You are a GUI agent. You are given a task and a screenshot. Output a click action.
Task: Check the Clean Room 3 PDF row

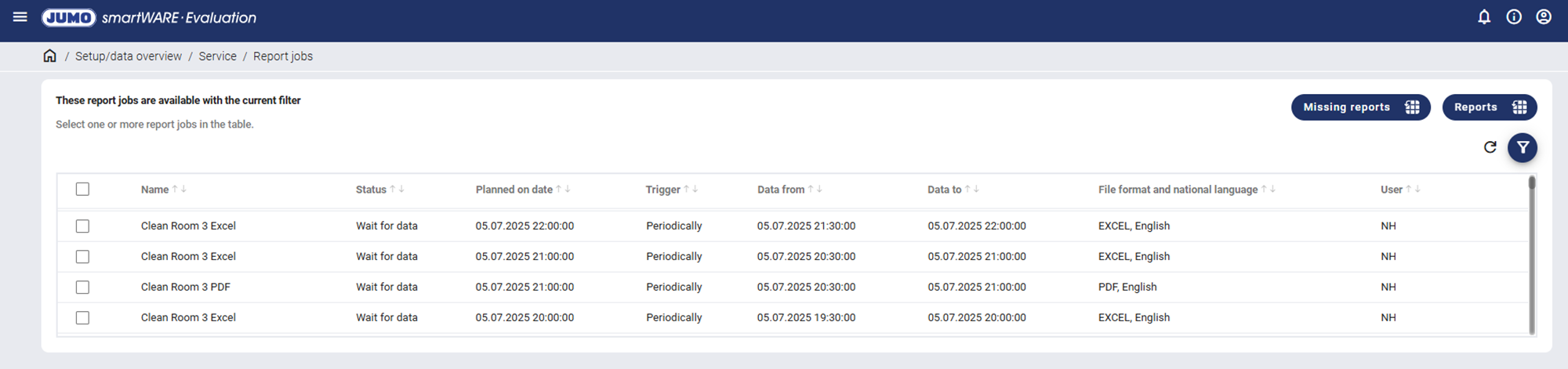(x=82, y=288)
